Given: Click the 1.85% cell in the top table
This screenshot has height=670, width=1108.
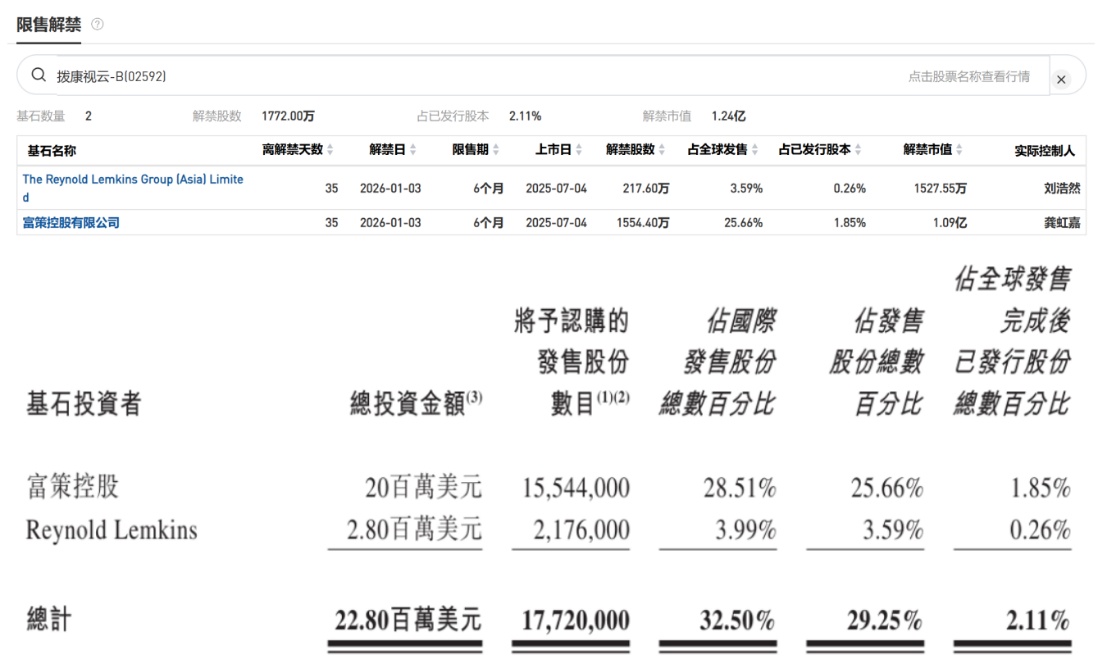Looking at the screenshot, I should point(849,223).
